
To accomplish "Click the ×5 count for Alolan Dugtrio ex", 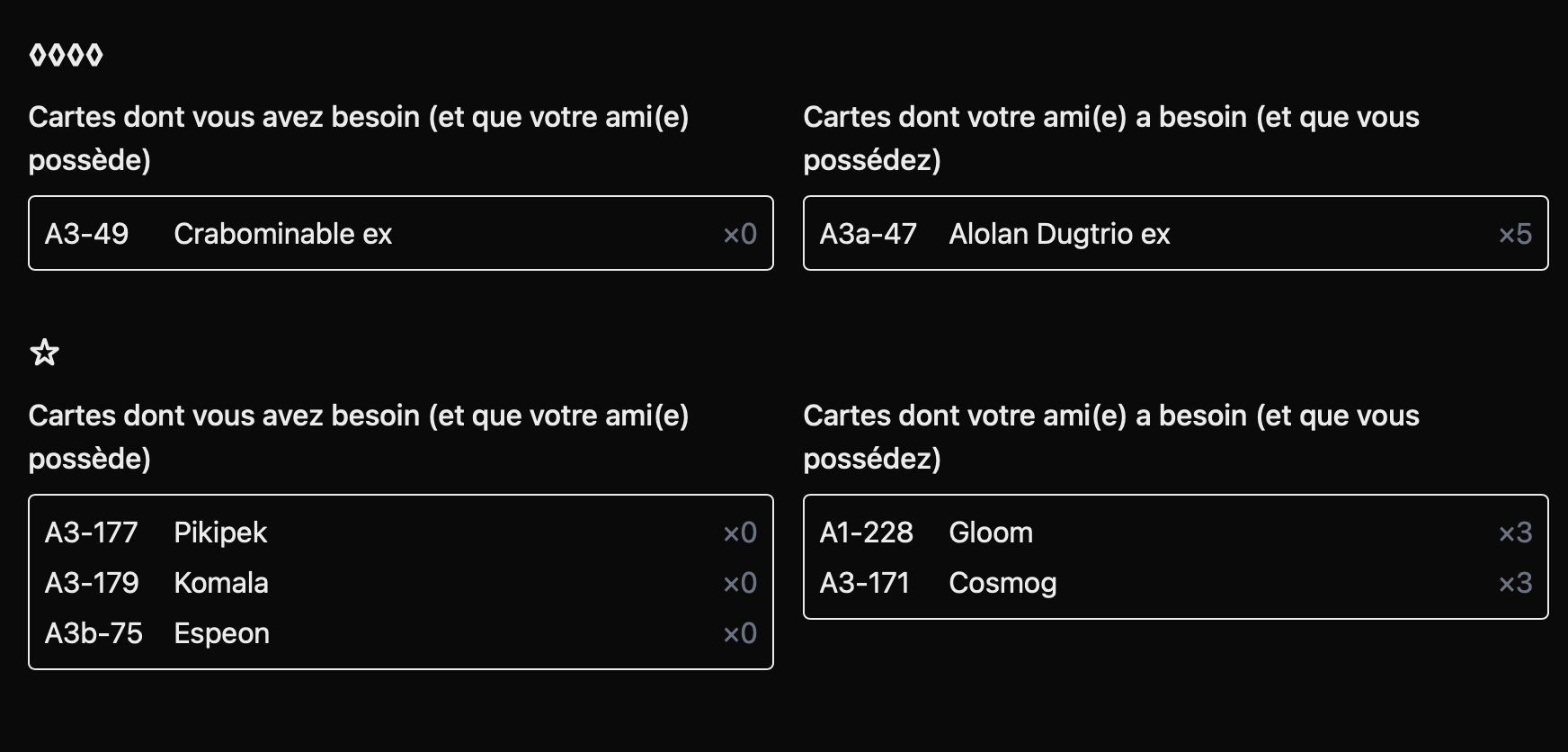I will (1515, 234).
